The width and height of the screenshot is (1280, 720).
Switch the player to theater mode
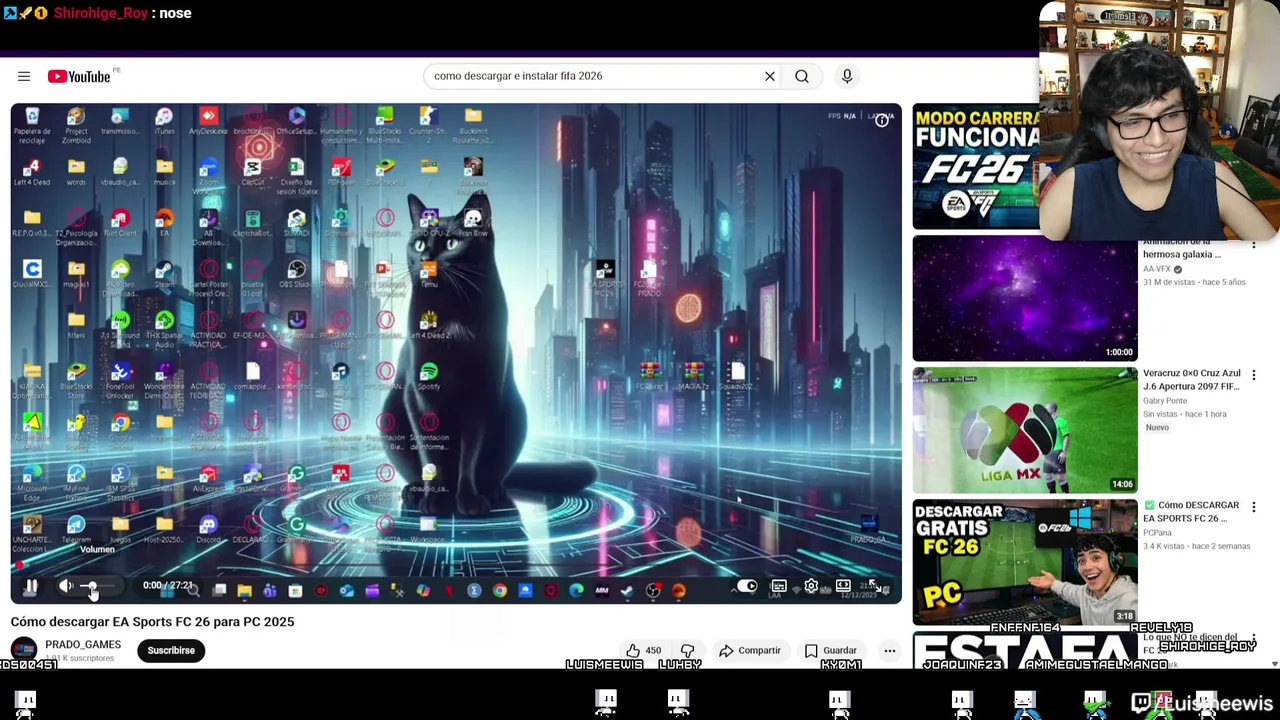click(x=843, y=587)
